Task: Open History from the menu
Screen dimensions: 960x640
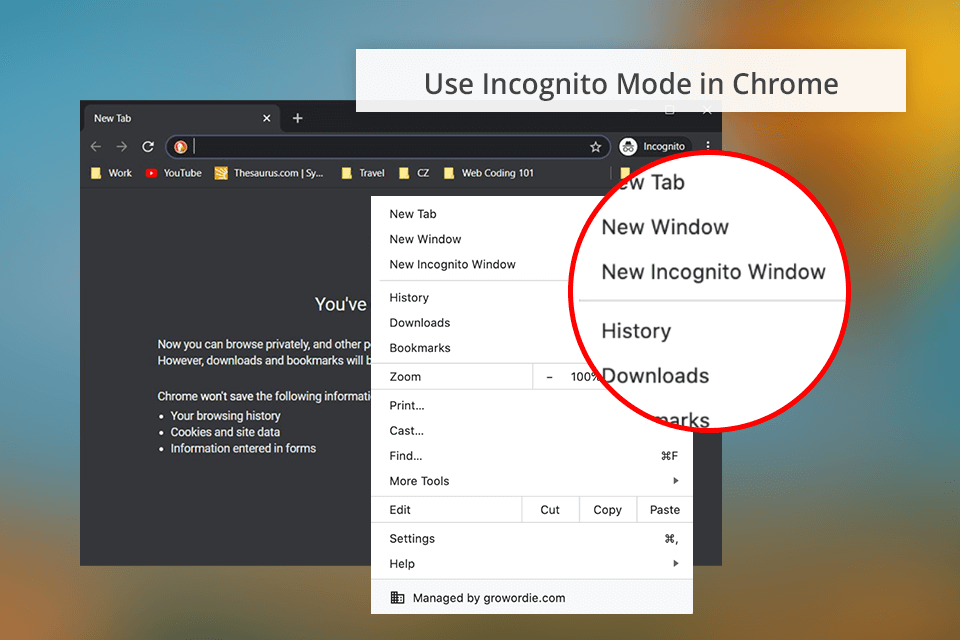Action: 409,297
